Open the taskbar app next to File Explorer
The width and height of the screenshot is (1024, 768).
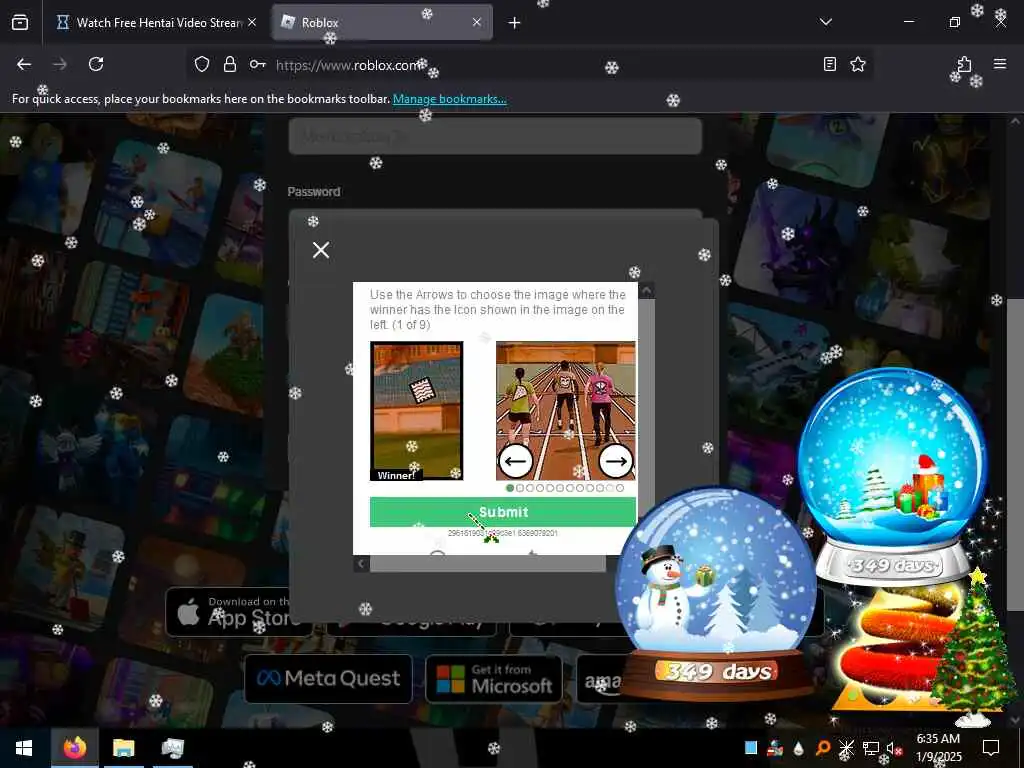(x=172, y=748)
